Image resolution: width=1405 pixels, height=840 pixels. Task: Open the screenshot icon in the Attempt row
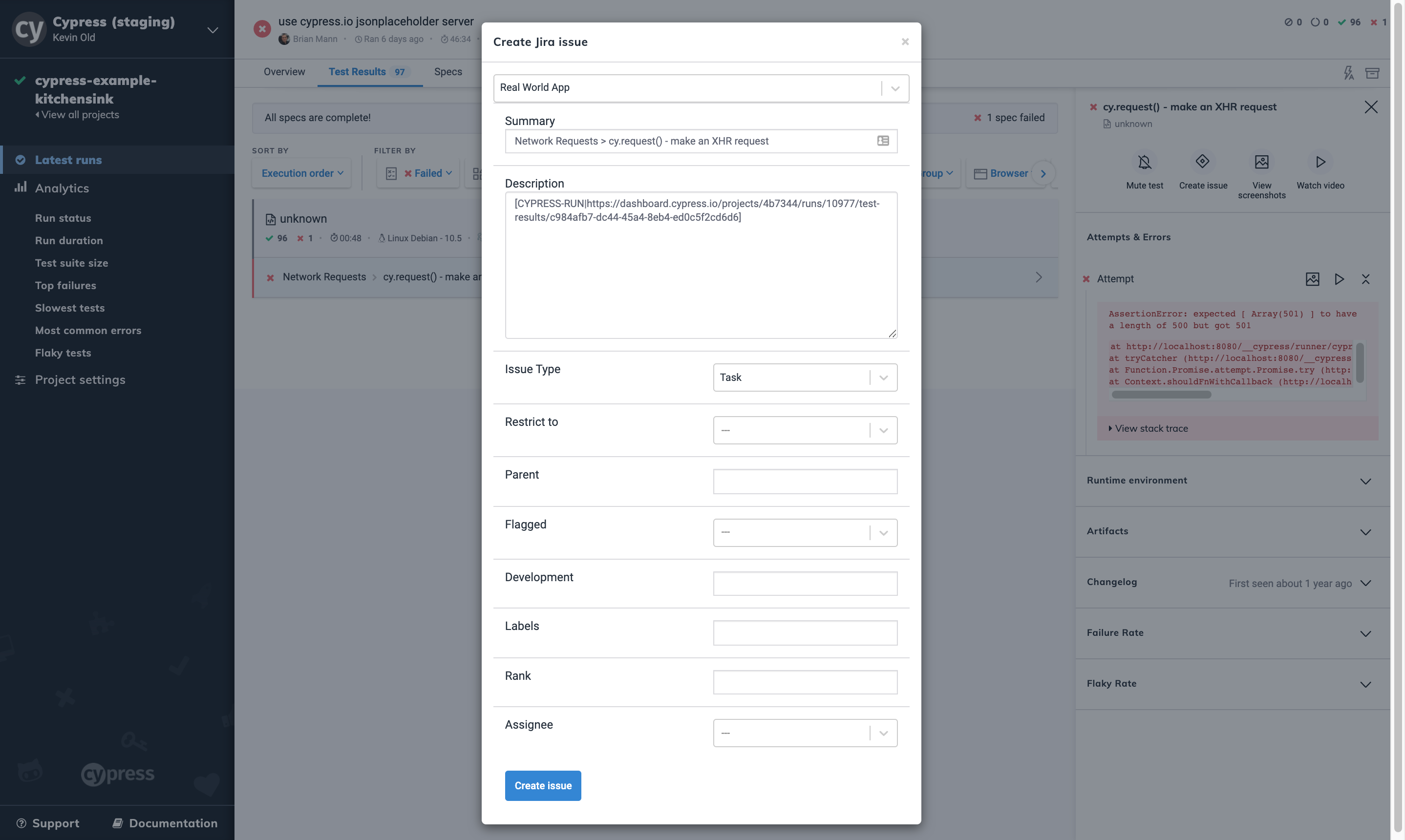(x=1313, y=279)
